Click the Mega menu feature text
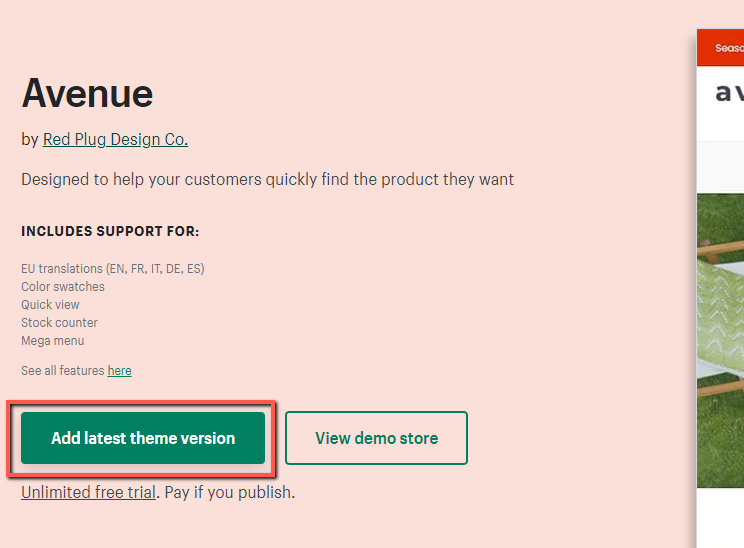This screenshot has height=548, width=744. (53, 341)
